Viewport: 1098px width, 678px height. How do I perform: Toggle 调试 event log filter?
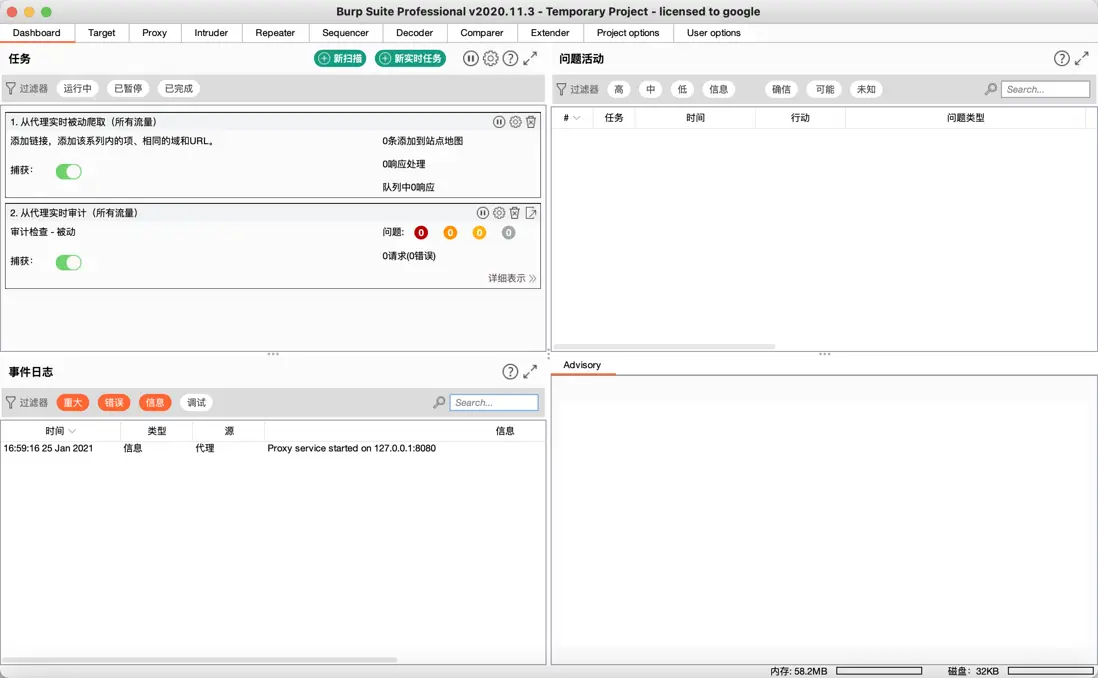tap(196, 402)
